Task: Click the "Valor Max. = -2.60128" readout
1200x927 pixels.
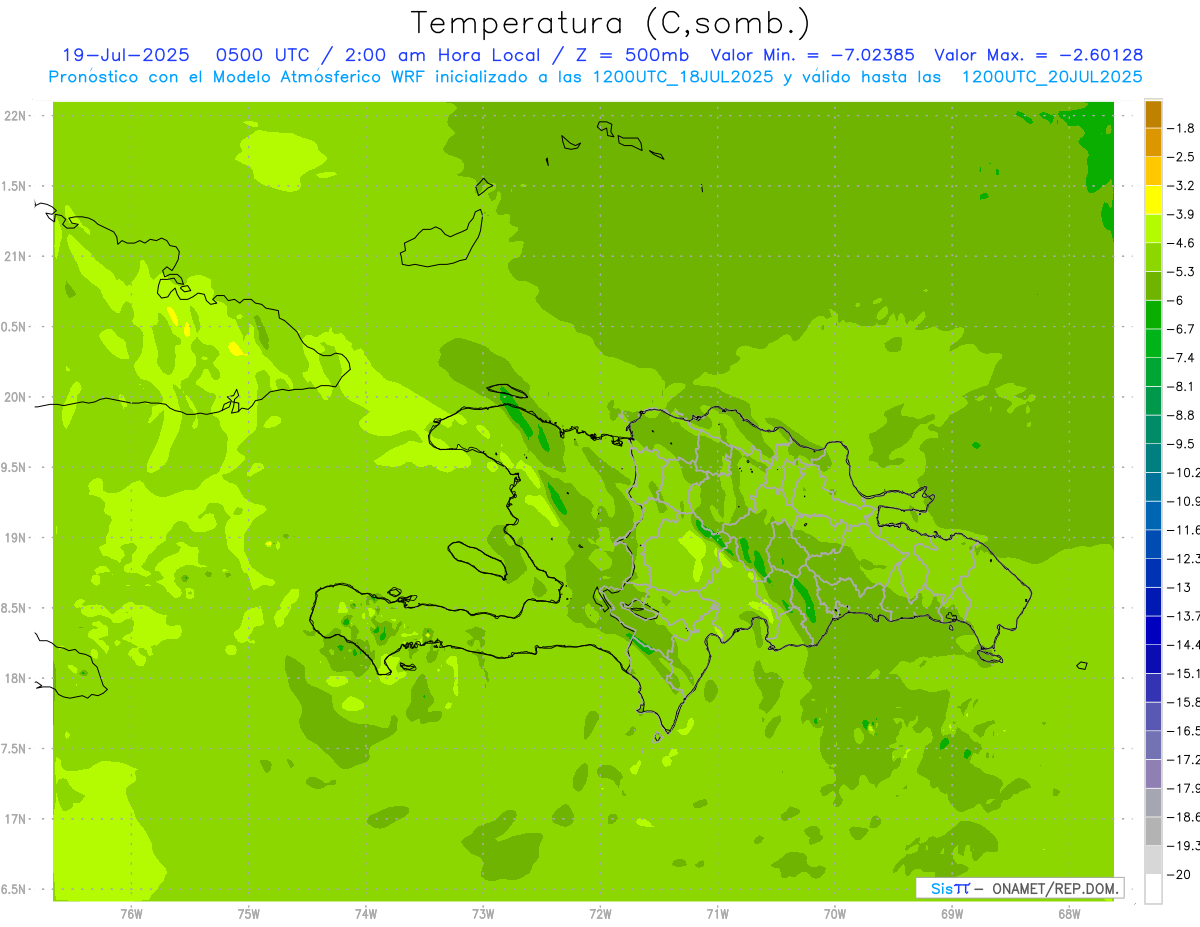Action: click(x=1039, y=55)
